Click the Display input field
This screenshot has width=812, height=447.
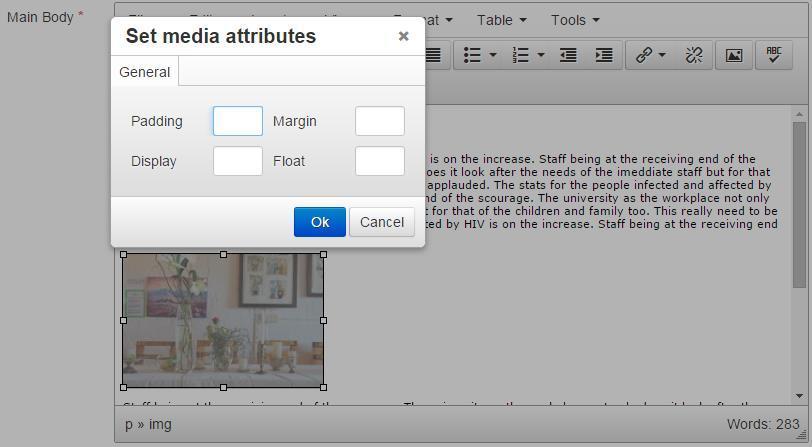pos(238,161)
